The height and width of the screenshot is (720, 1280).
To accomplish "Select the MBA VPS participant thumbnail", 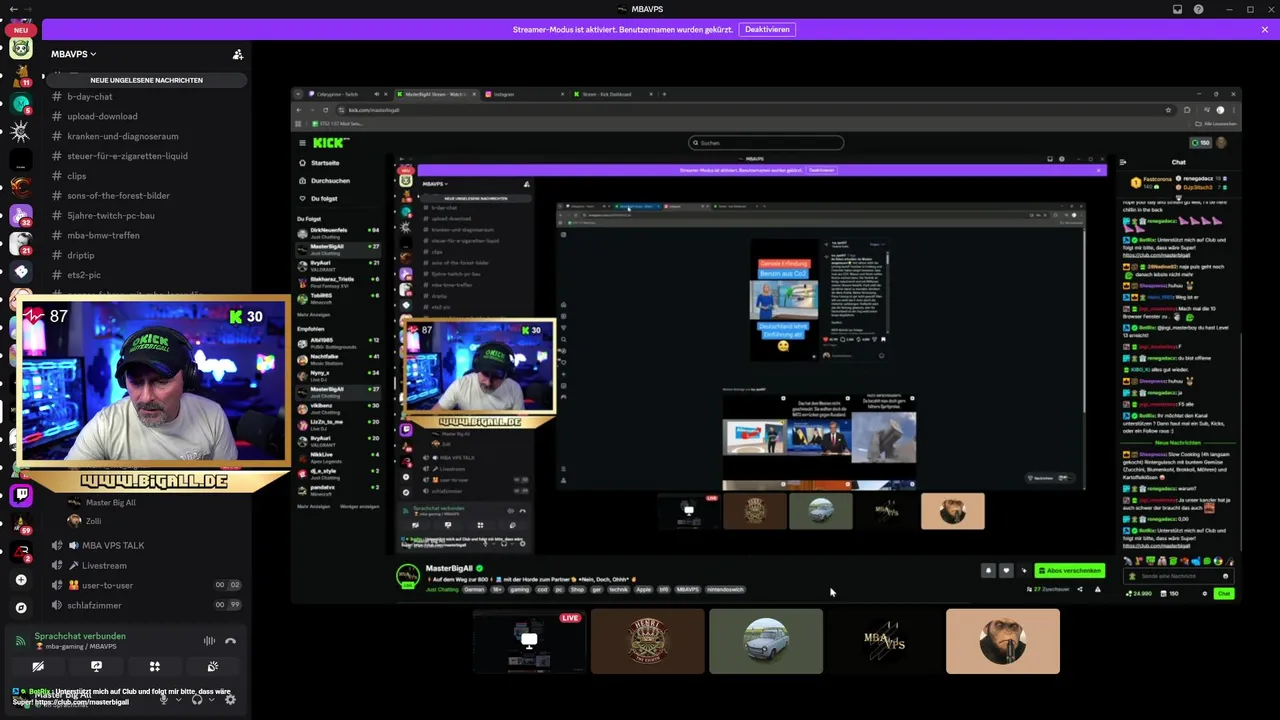I will point(884,641).
